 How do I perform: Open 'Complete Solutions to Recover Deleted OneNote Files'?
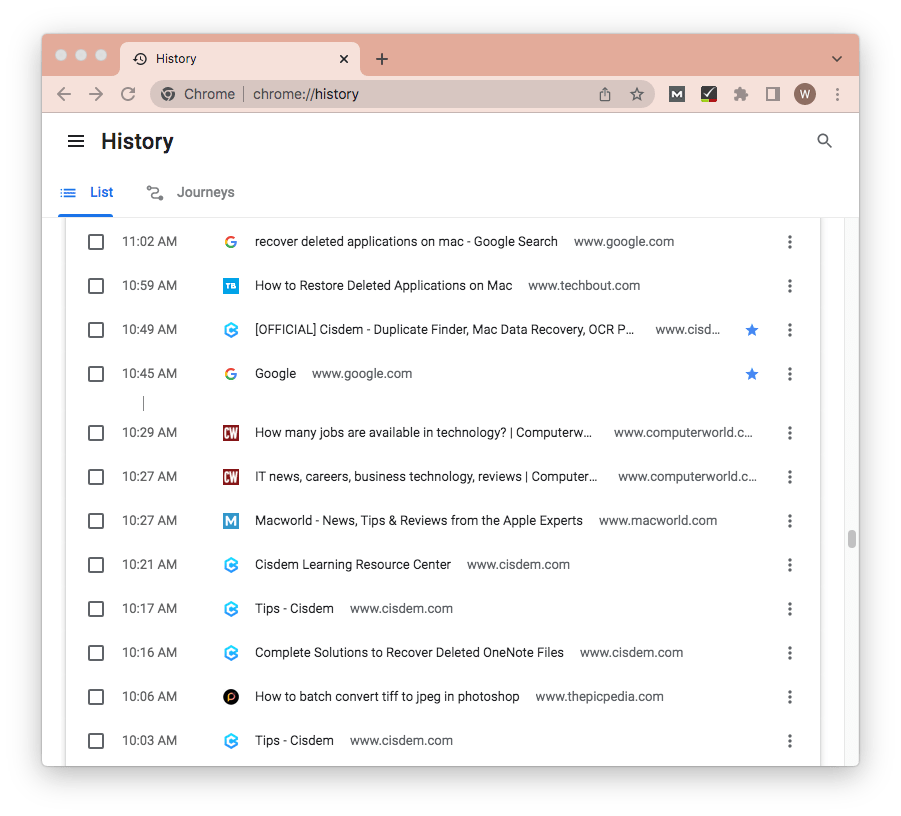tap(409, 653)
